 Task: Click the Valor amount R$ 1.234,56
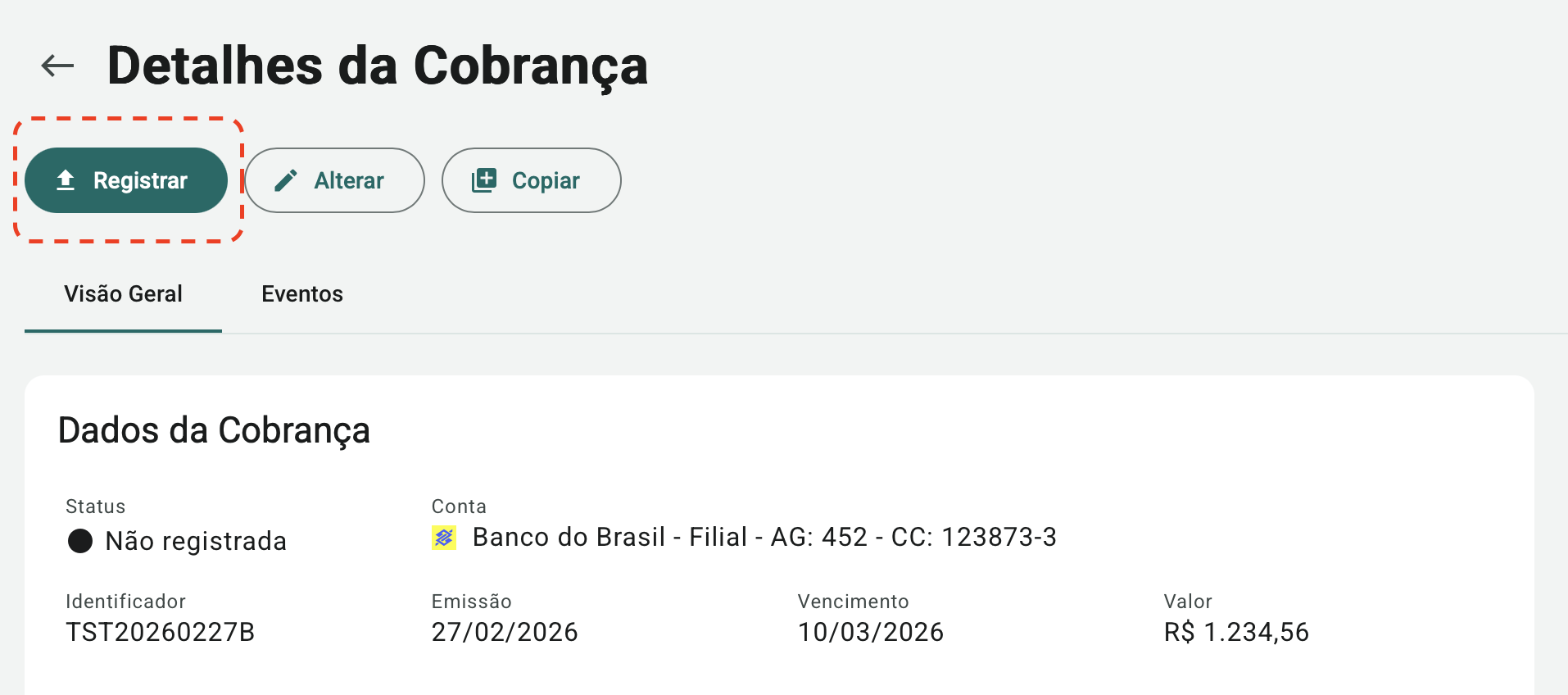[x=1236, y=632]
